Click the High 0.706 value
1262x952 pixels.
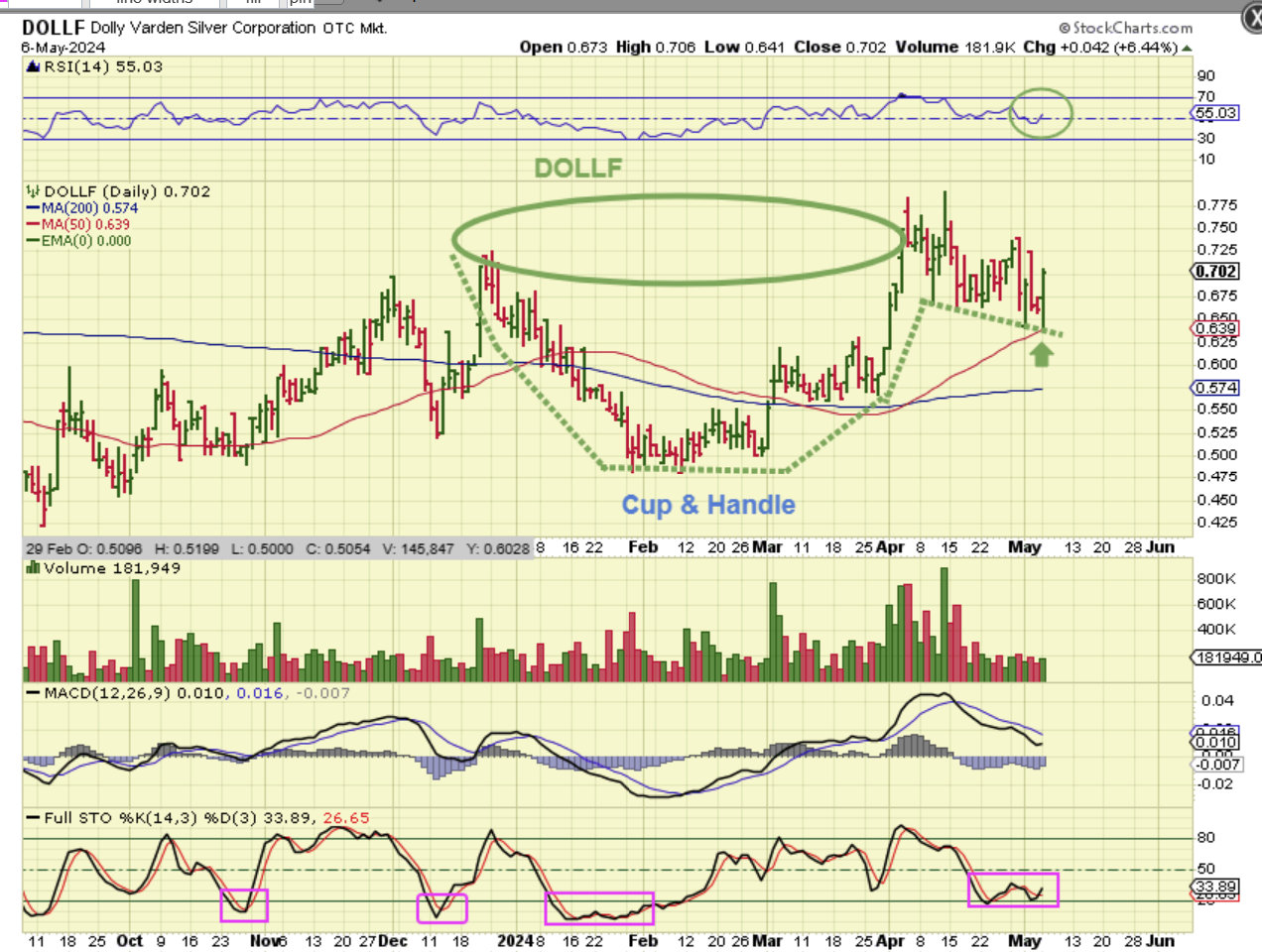click(656, 47)
